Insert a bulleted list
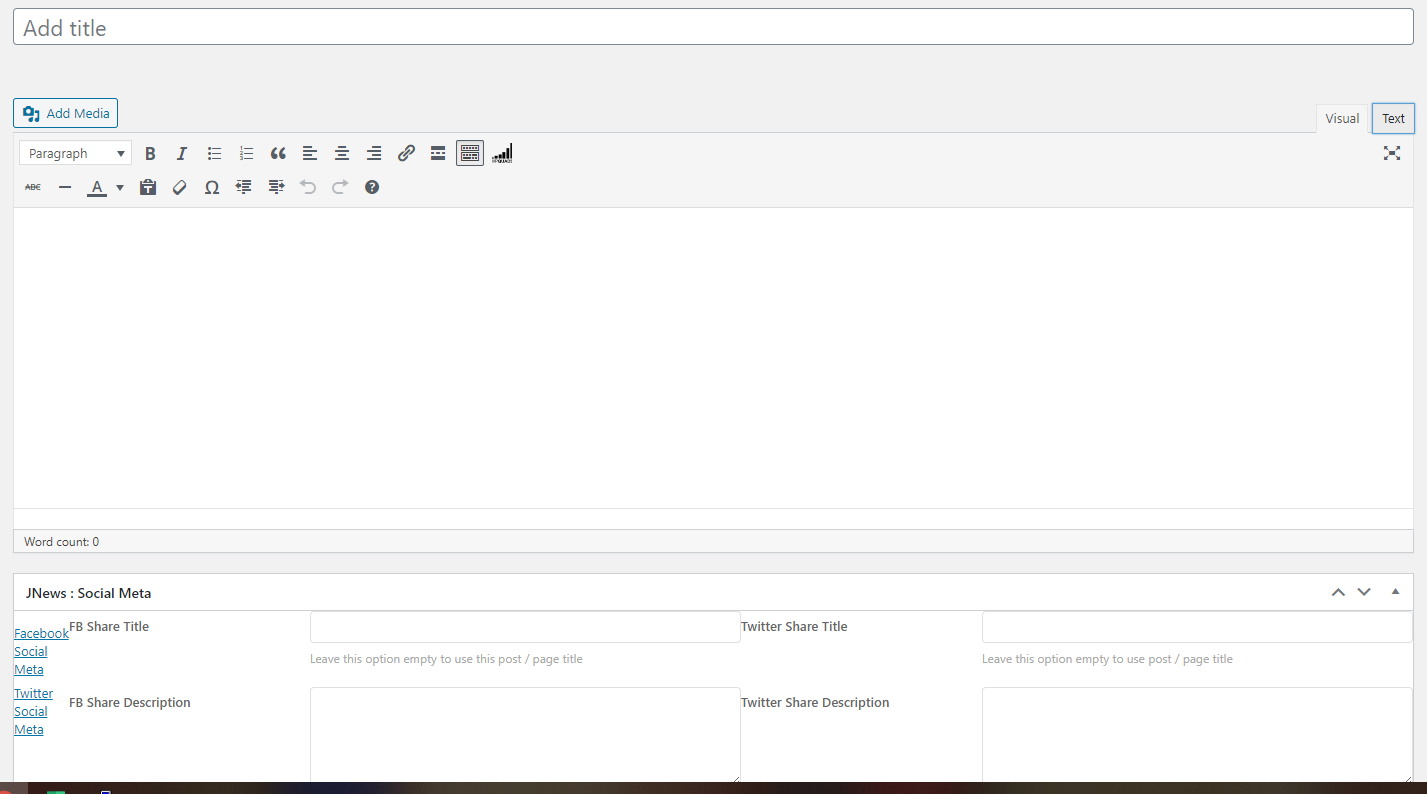 (214, 153)
